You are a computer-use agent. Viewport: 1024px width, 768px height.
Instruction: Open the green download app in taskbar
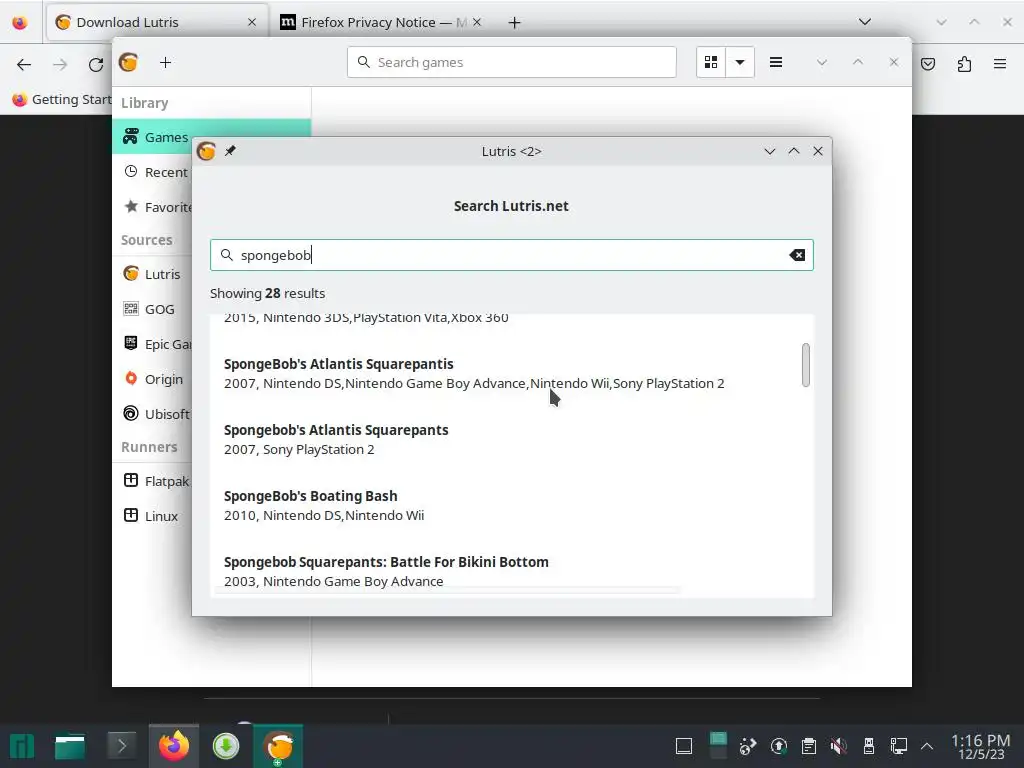coord(226,746)
